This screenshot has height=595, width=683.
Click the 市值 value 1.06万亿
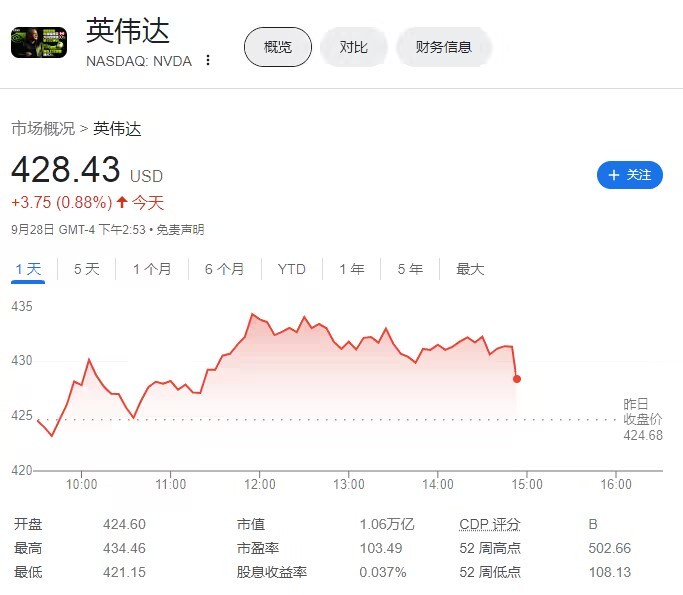pyautogui.click(x=387, y=524)
